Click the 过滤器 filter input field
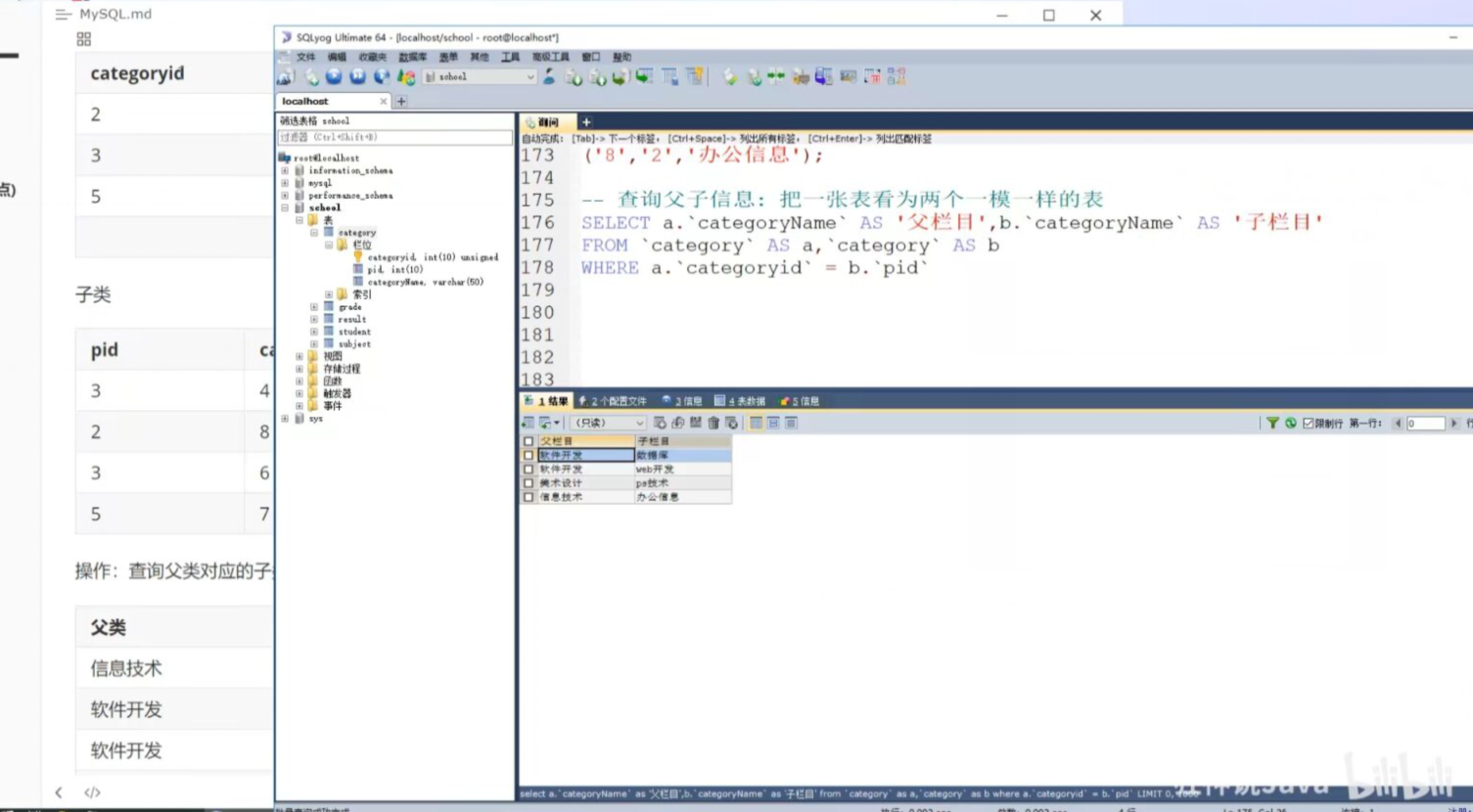 394,138
